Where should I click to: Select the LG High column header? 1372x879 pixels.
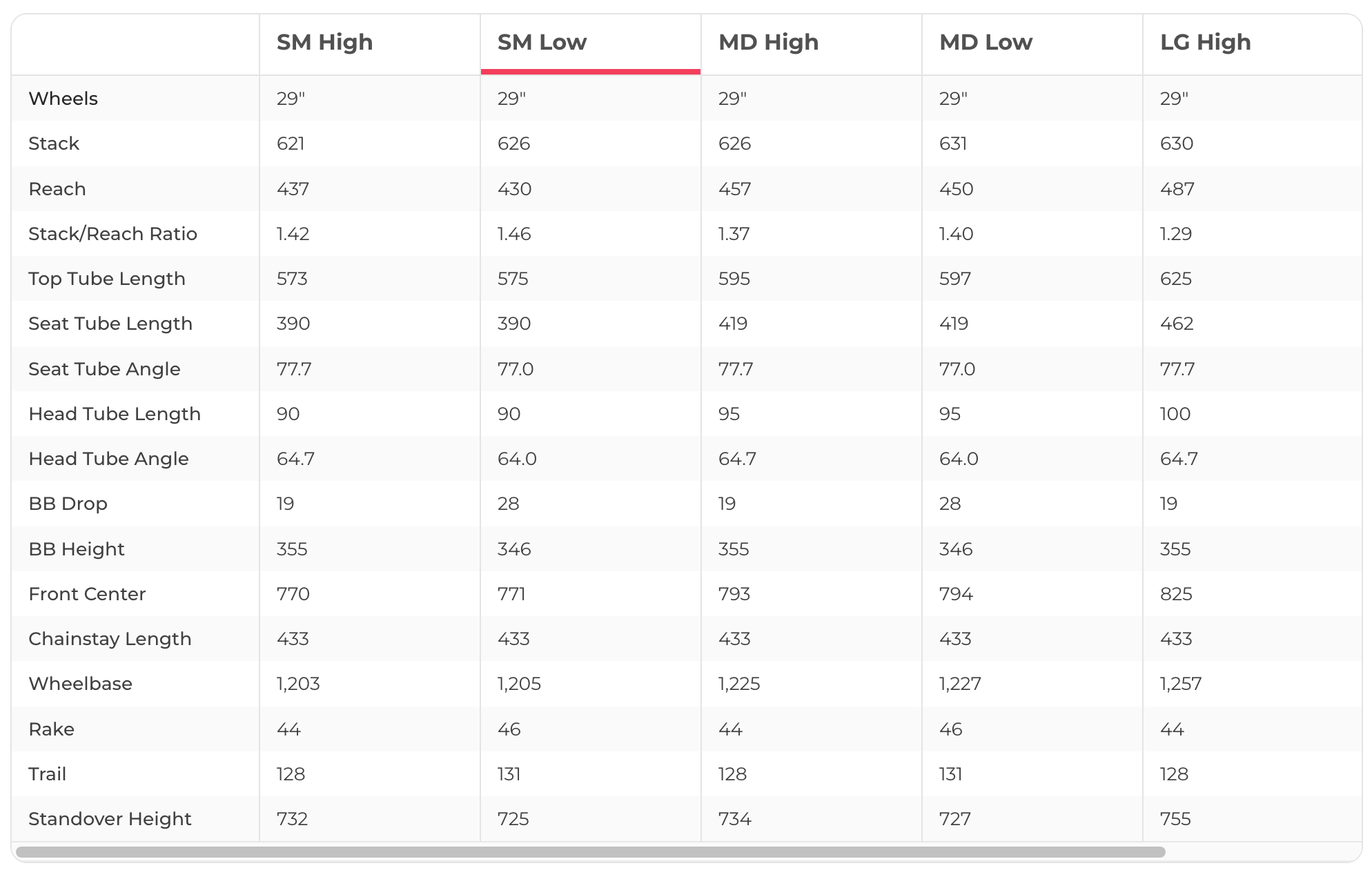(1205, 43)
